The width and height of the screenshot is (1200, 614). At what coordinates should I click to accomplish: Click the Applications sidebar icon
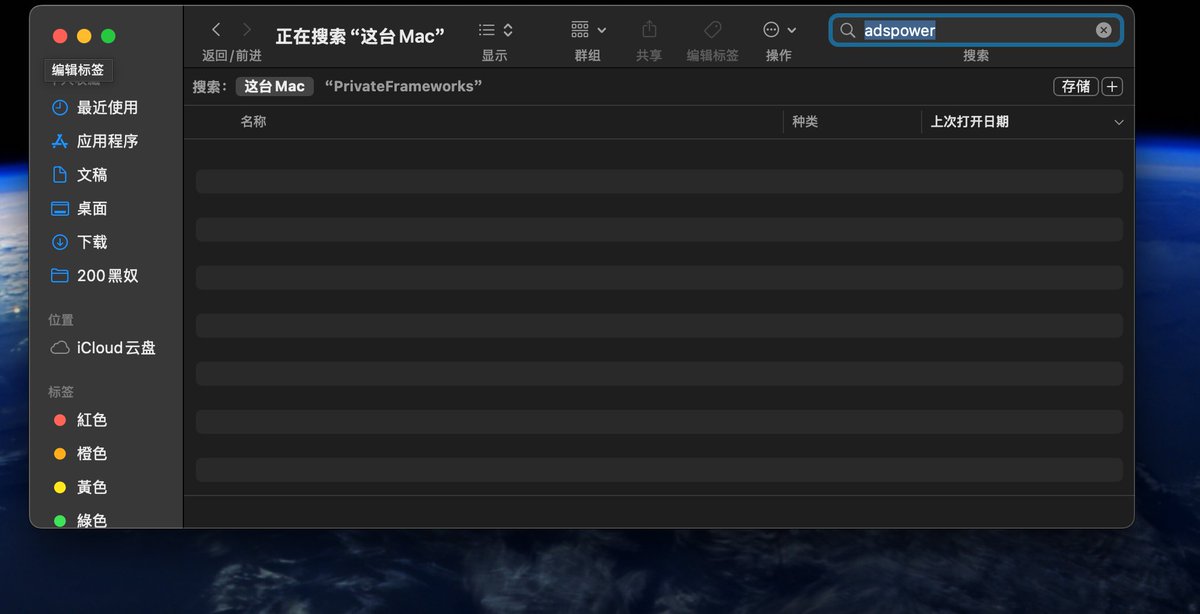pyautogui.click(x=60, y=142)
